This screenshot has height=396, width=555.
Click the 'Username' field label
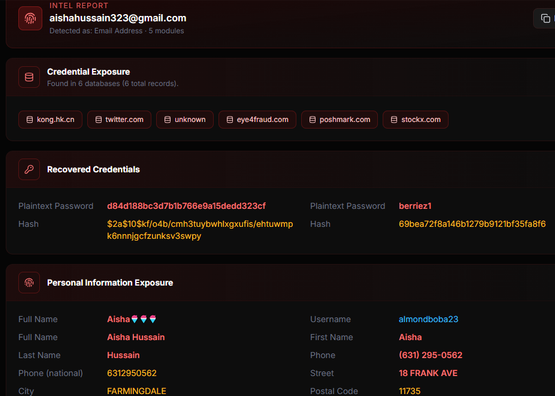click(330, 319)
